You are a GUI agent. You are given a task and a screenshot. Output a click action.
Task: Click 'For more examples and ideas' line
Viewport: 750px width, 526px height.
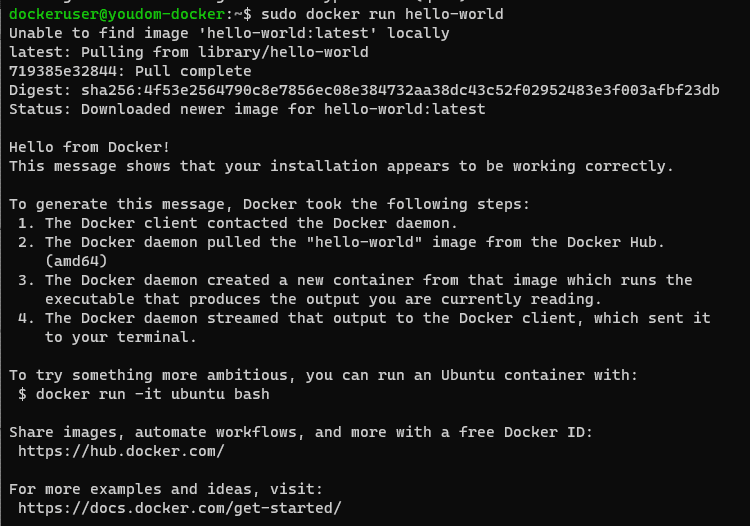[166, 489]
